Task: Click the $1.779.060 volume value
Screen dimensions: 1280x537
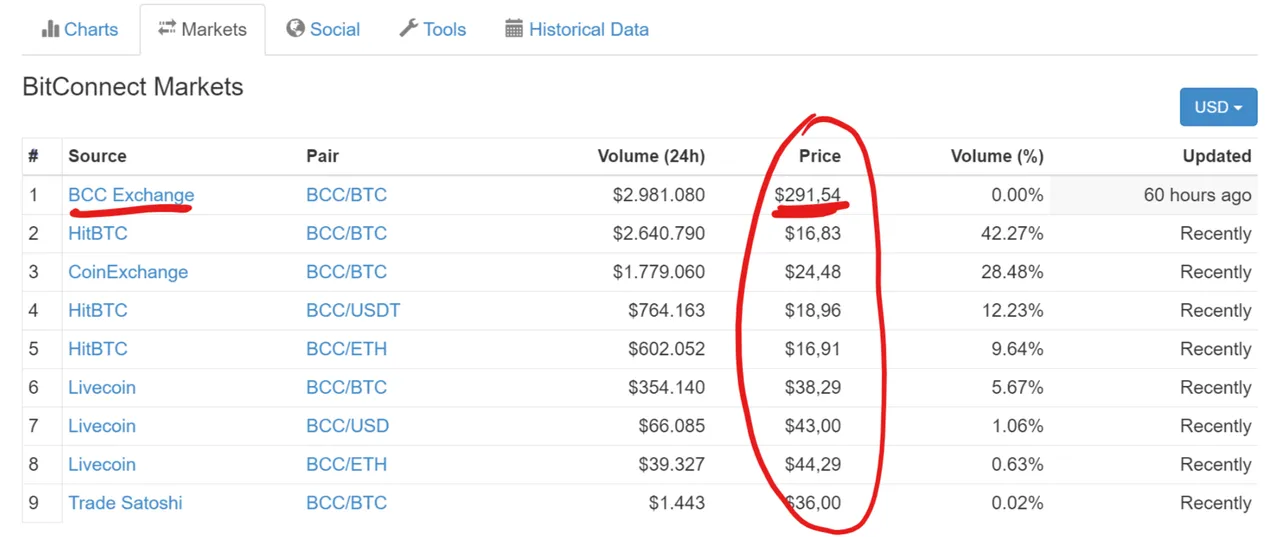Action: tap(659, 272)
